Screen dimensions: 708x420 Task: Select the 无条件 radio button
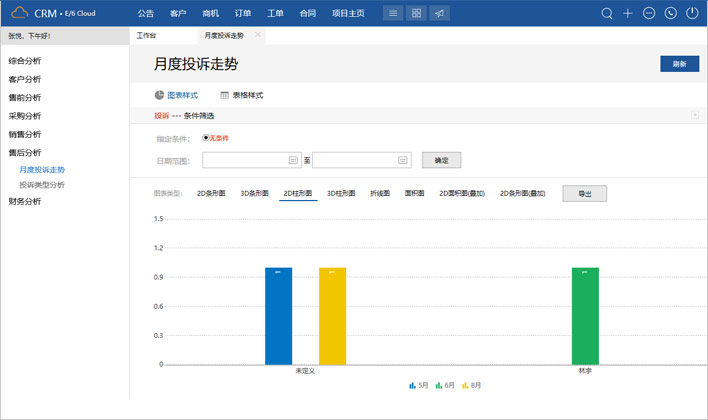tap(206, 138)
